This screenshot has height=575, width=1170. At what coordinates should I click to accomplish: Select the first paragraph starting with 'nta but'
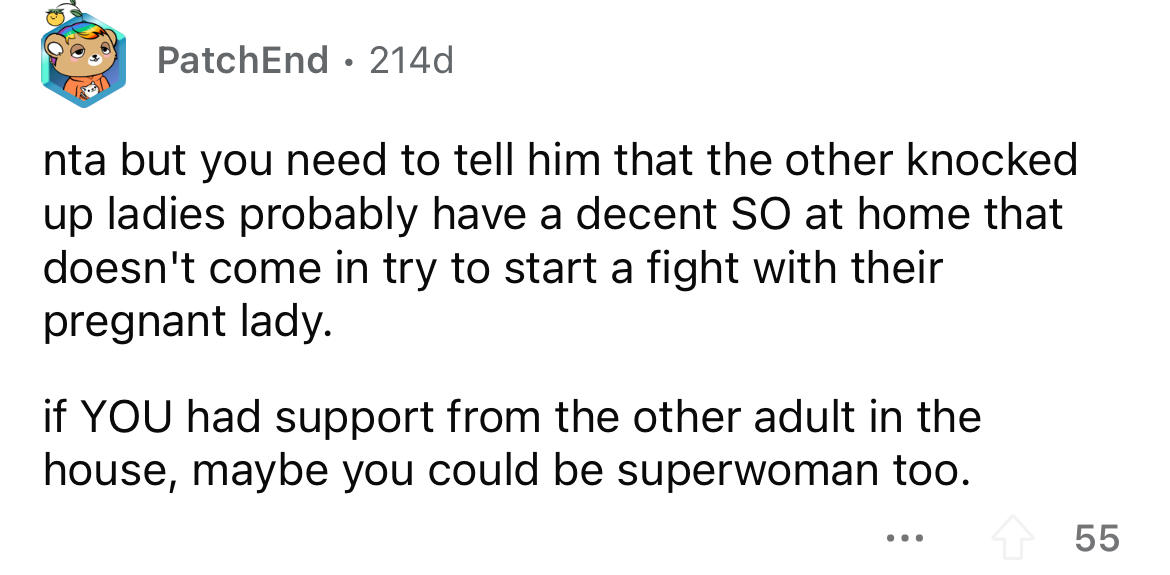click(x=560, y=240)
